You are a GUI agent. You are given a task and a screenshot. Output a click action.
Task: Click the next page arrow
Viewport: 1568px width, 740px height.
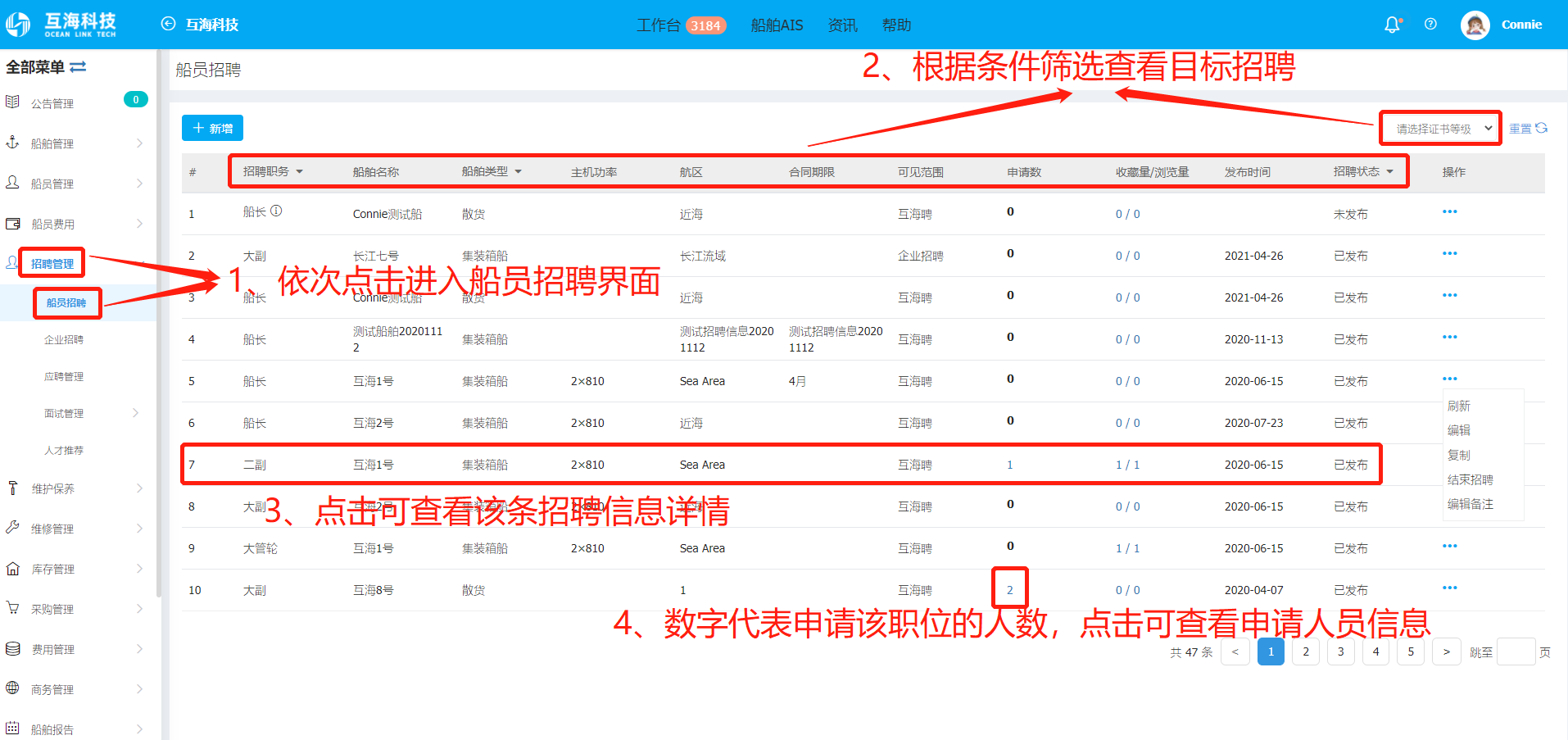click(x=1447, y=651)
